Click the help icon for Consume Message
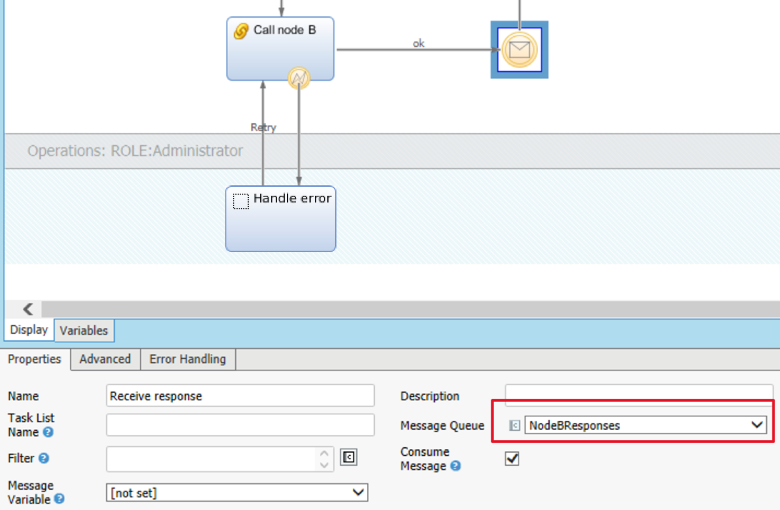 (x=455, y=466)
